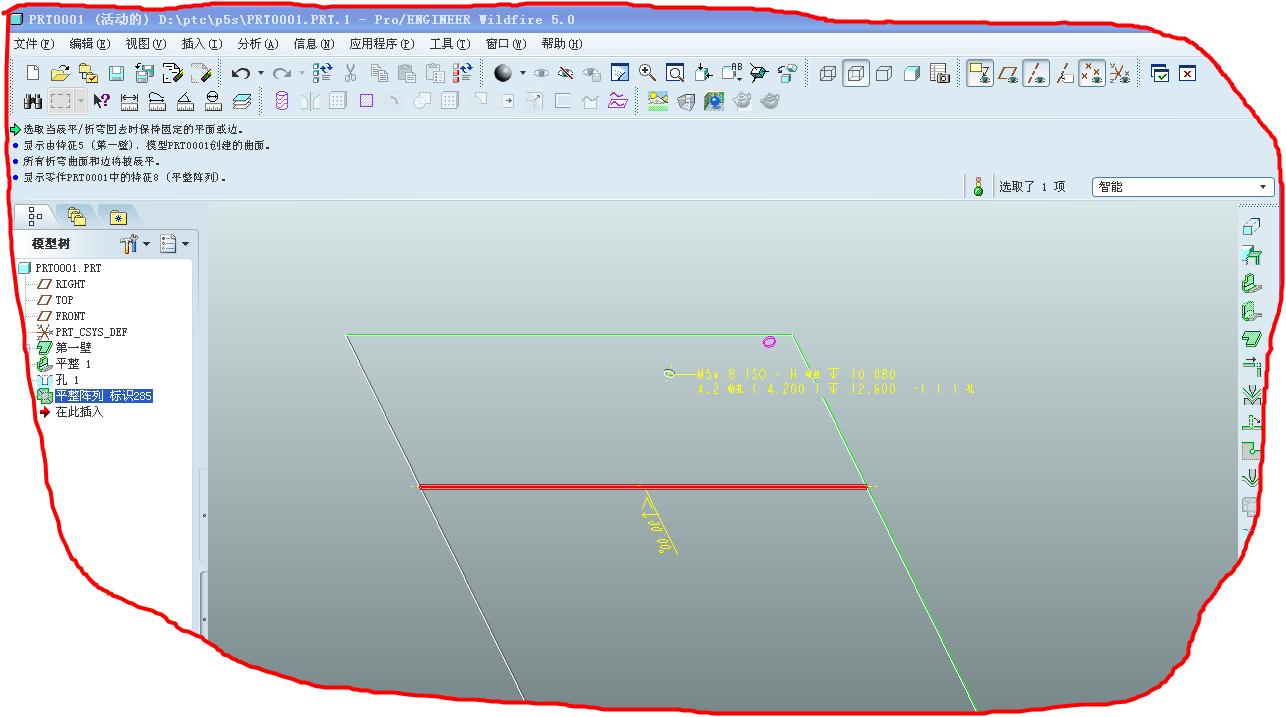Open the selection box dropdown arrow
1286x717 pixels.
click(81, 101)
